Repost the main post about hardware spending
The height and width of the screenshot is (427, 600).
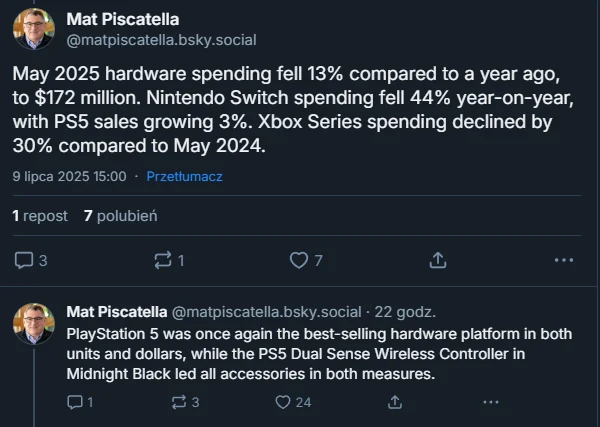click(161, 260)
